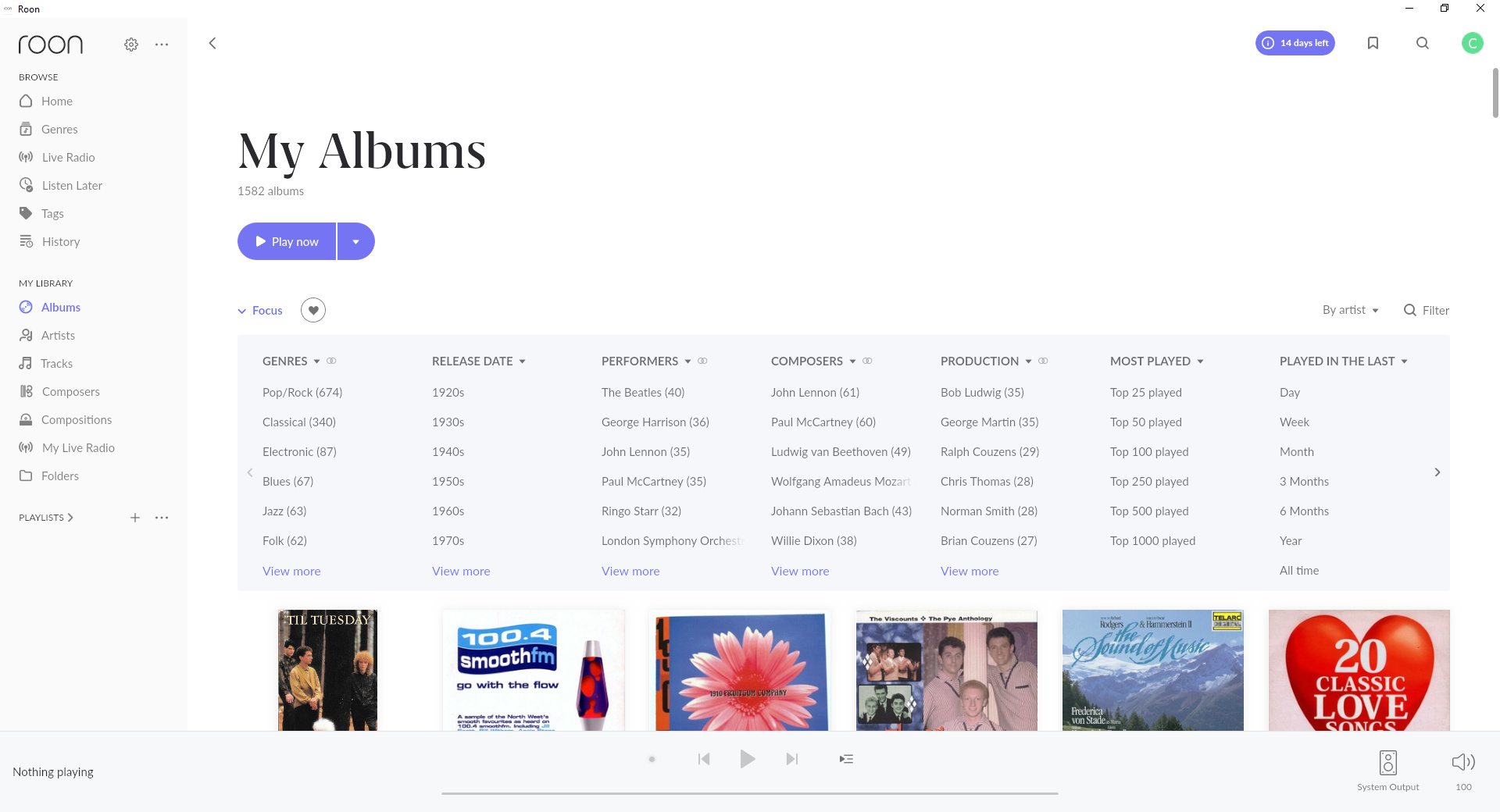Toggle the favorites heart filter

click(313, 310)
